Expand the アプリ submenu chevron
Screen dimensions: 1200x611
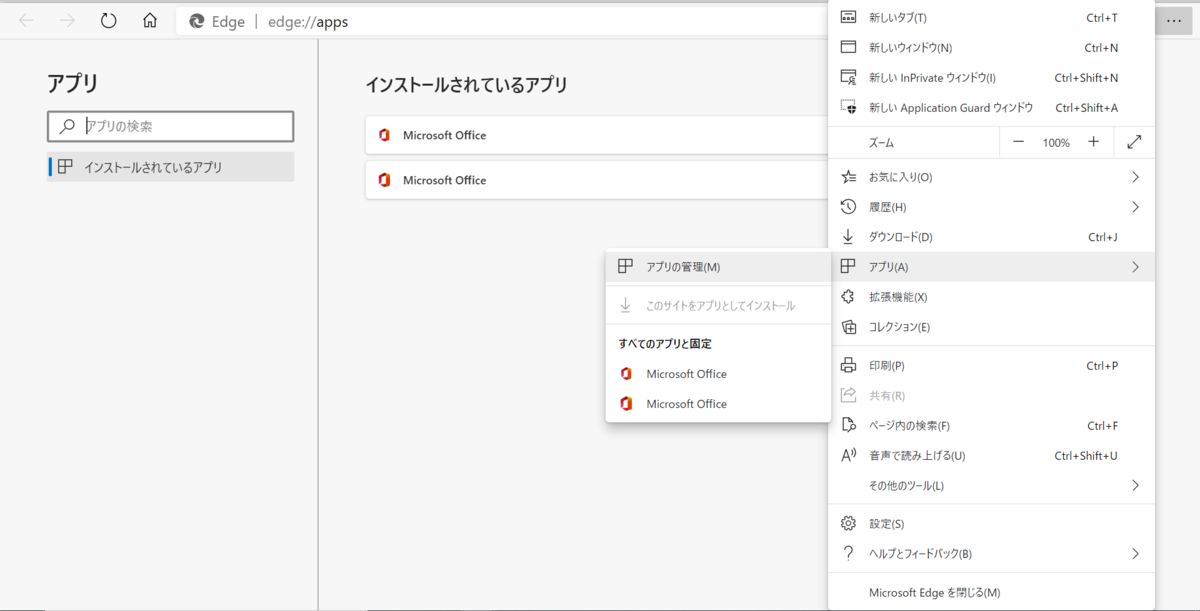click(x=1135, y=267)
